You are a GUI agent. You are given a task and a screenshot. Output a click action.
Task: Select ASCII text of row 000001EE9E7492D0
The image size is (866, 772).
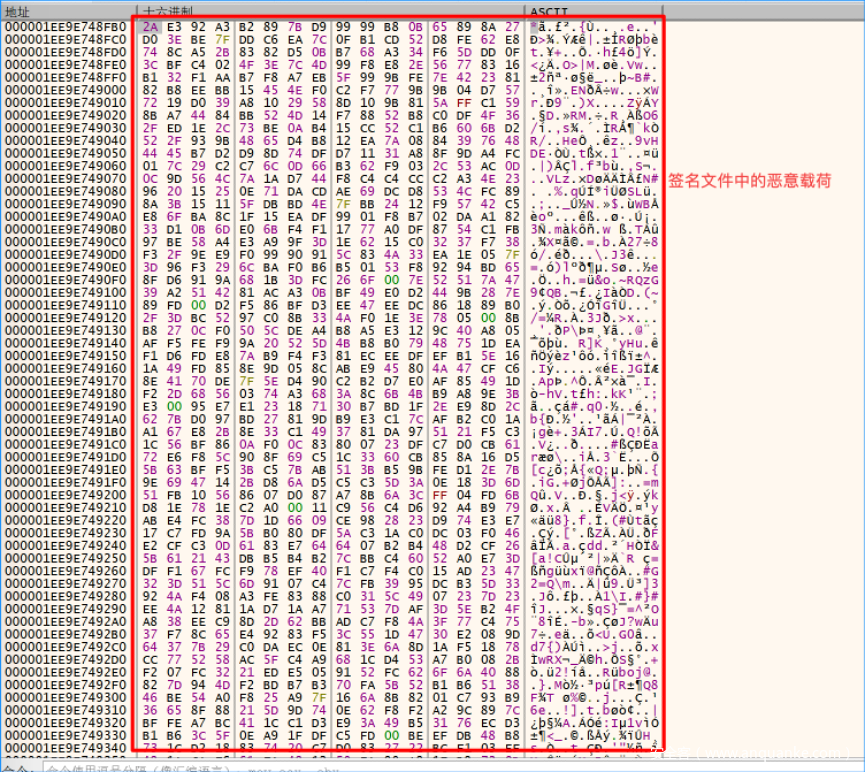[594, 660]
